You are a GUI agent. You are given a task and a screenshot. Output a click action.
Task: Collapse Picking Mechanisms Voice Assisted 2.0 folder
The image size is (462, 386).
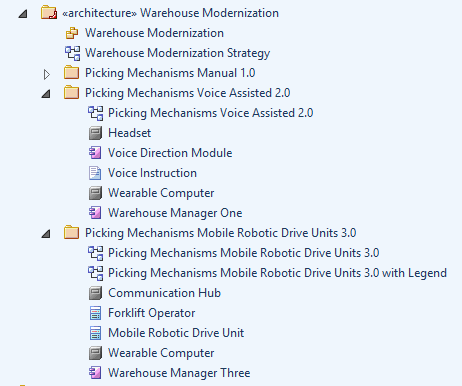click(46, 94)
